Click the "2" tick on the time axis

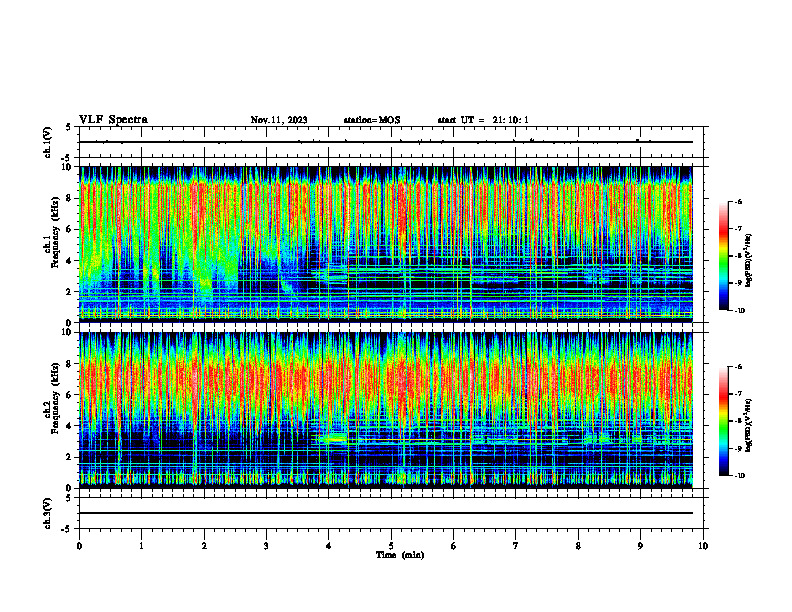point(204,546)
